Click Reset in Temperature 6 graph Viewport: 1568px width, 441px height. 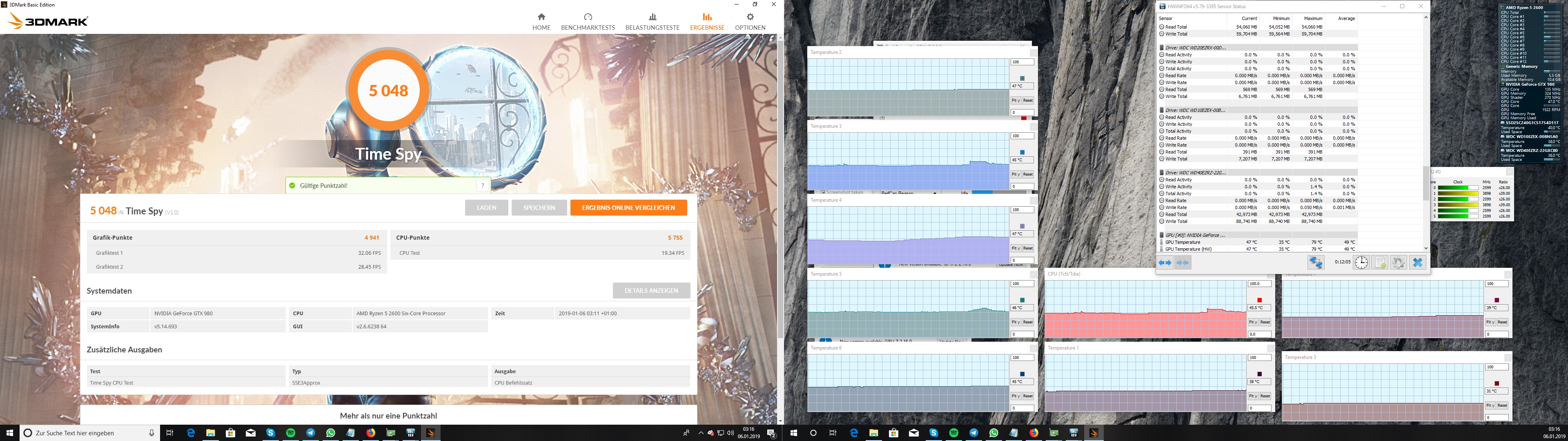[1027, 396]
